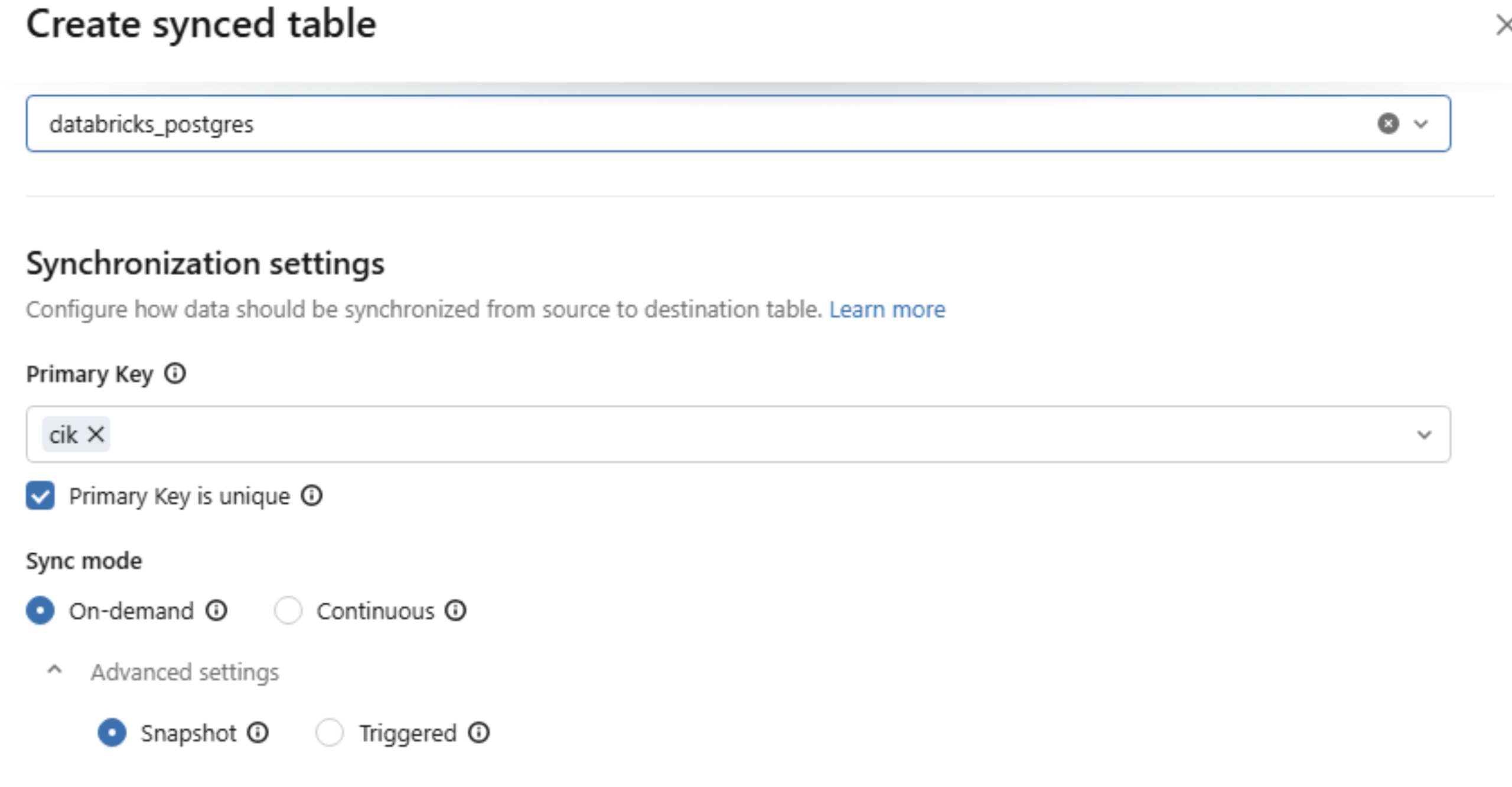Click info icon next to Primary Key label
The width and height of the screenshot is (1512, 787).
tap(175, 374)
